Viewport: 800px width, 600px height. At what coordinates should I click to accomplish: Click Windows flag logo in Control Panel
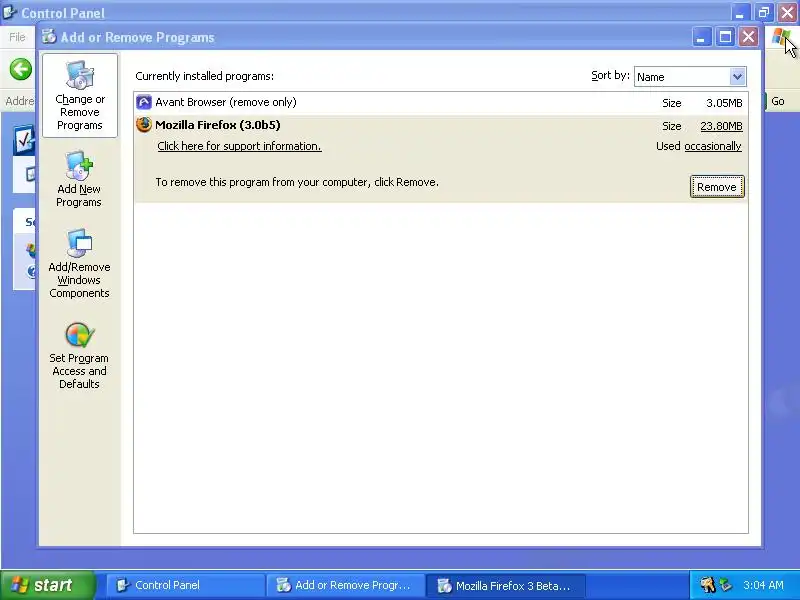781,37
